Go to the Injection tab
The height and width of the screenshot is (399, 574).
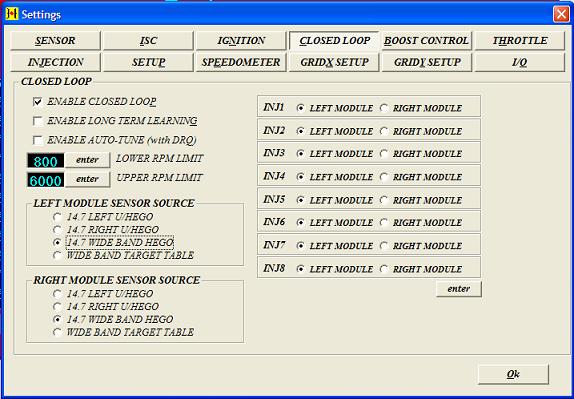point(55,62)
